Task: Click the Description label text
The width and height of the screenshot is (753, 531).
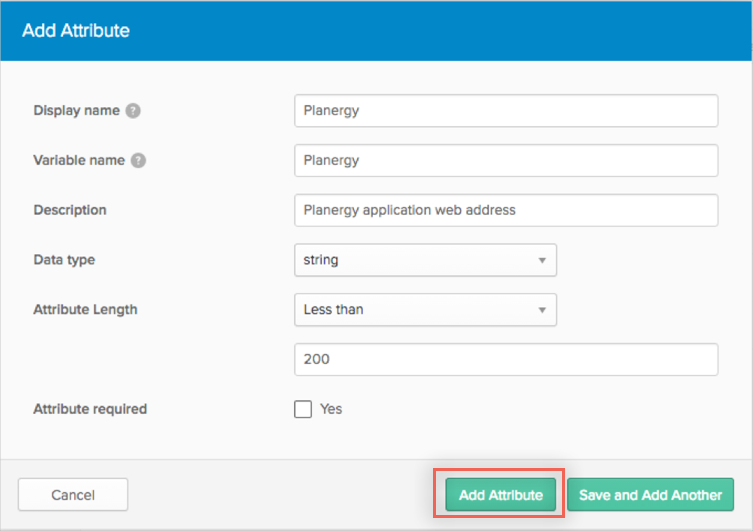Action: pyautogui.click(x=70, y=210)
